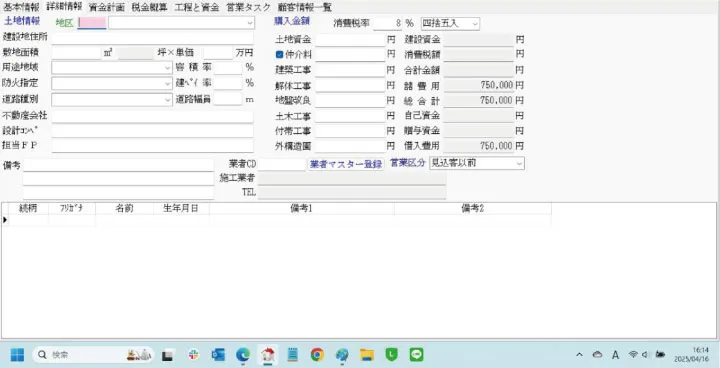Open Wi-Fi network settings in tray

(x=633, y=354)
